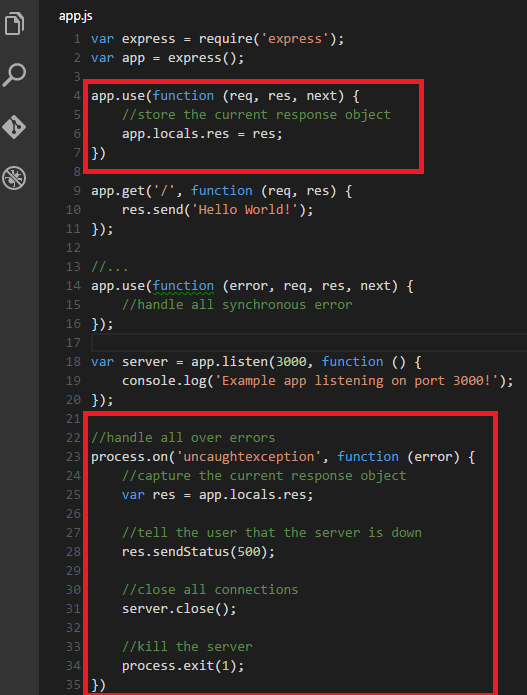Click the 'store the current response object' comment

(x=257, y=115)
